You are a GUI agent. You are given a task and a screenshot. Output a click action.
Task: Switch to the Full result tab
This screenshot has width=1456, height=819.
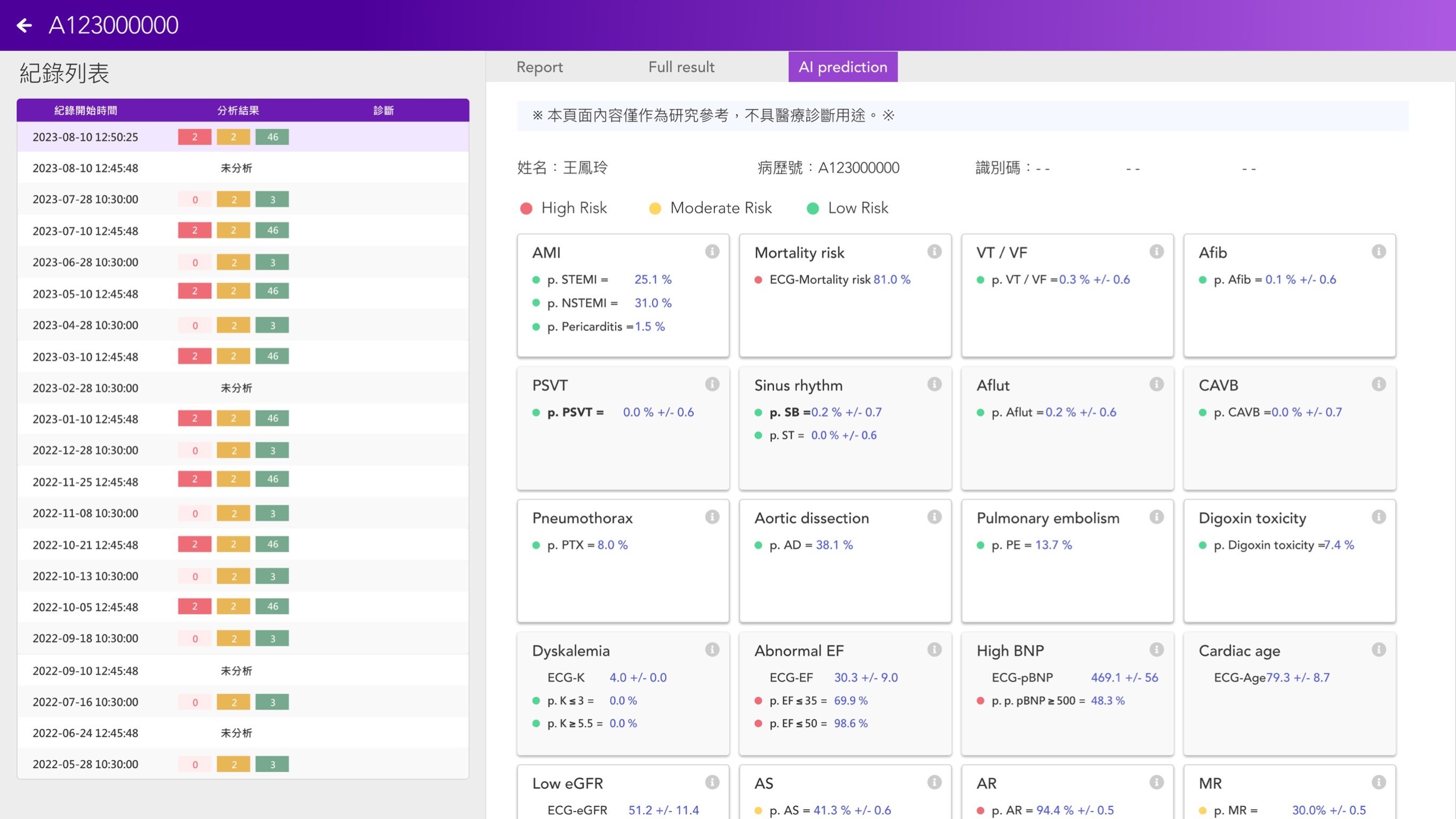(x=681, y=67)
